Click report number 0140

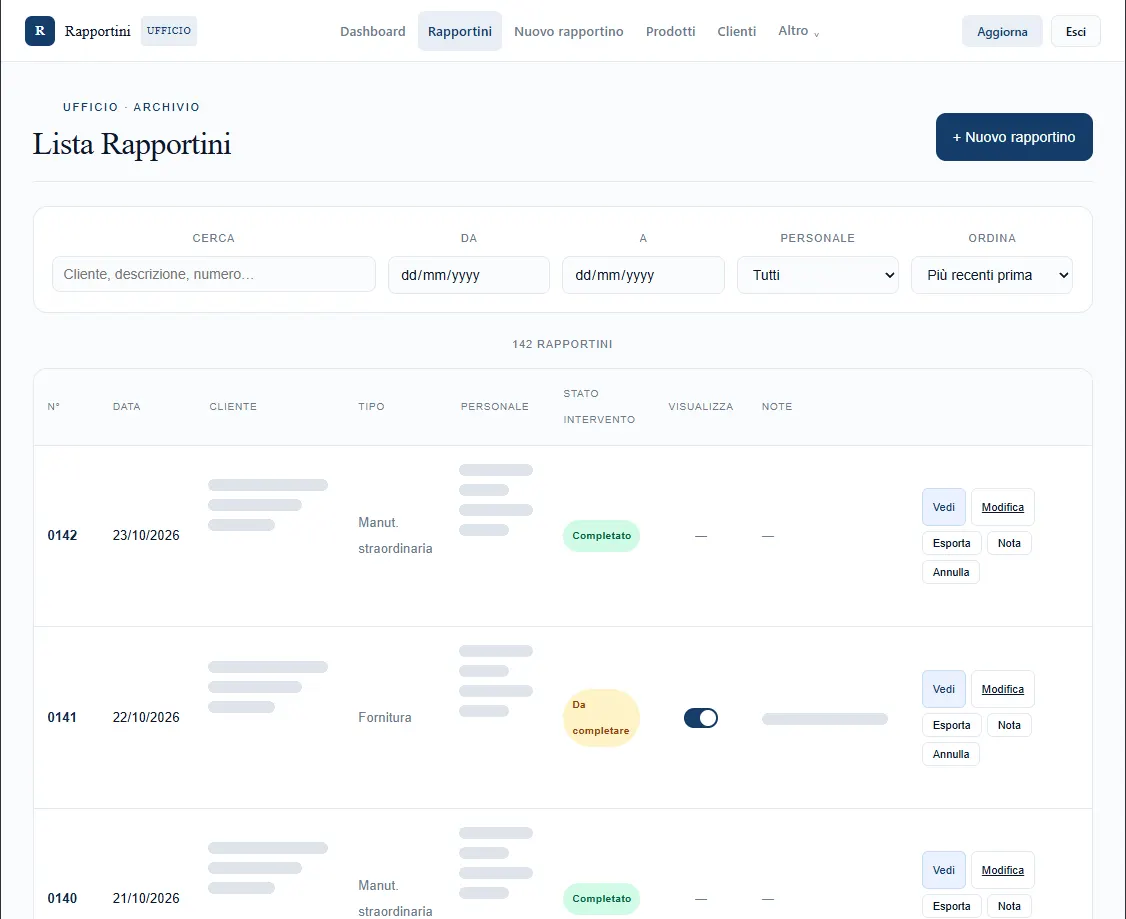(62, 898)
